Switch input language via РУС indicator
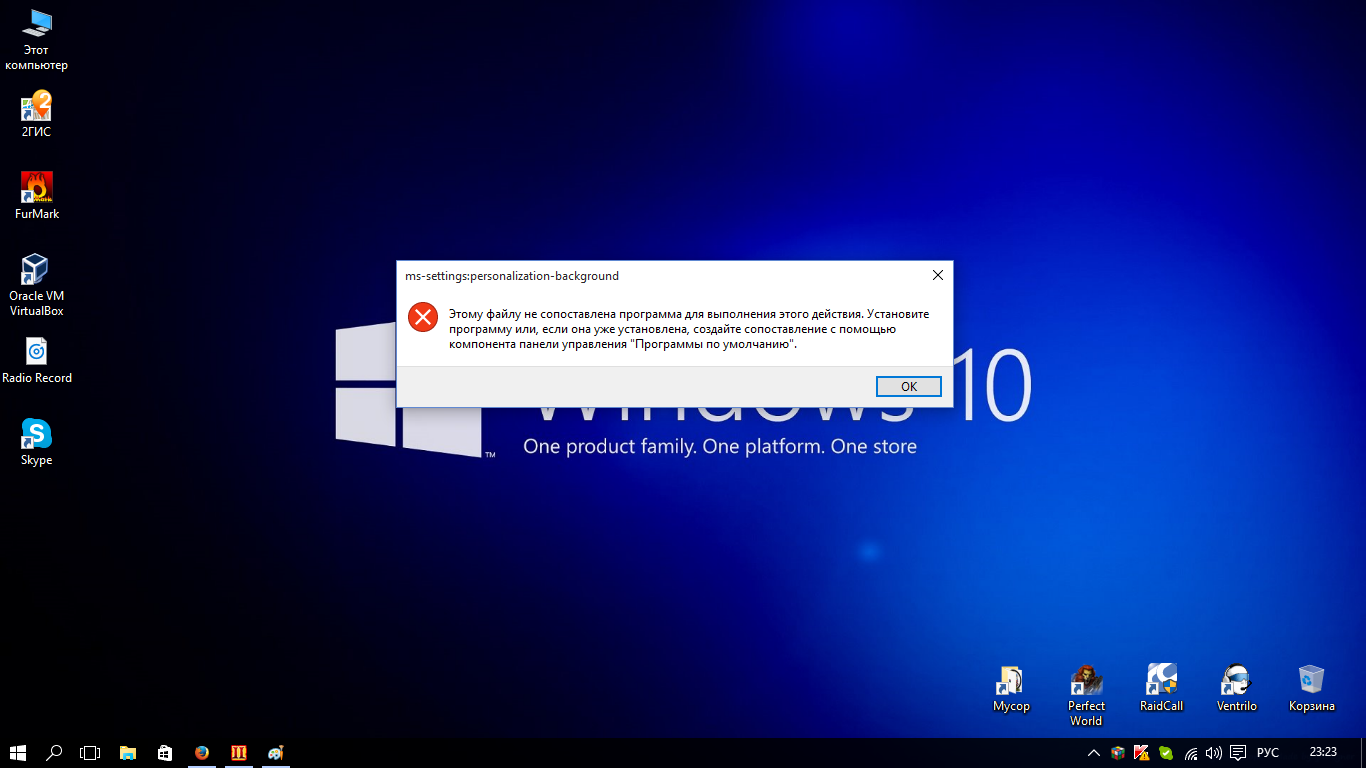The height and width of the screenshot is (768, 1366). click(1267, 752)
